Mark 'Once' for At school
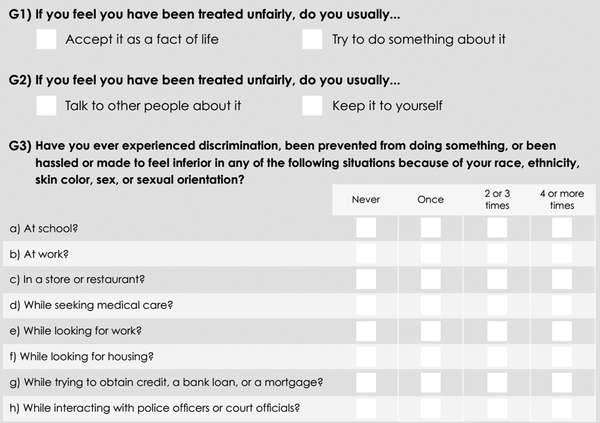Viewport: 600px width, 423px height. pos(430,228)
